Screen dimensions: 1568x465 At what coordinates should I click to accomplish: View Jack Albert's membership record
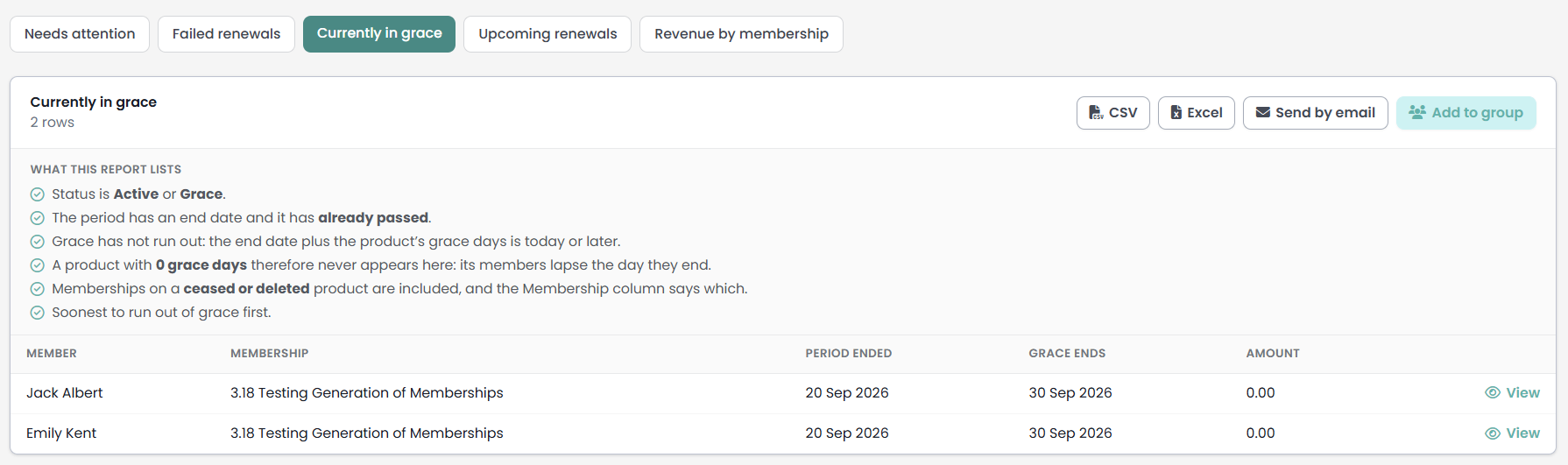tap(1513, 393)
